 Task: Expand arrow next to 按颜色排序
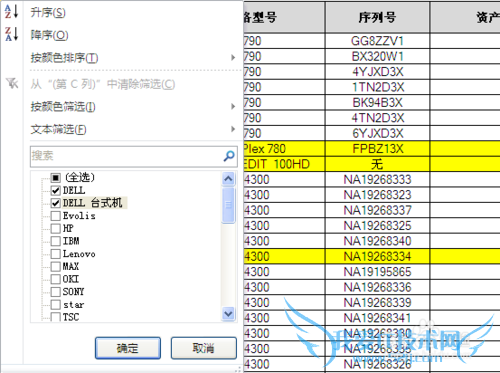click(x=233, y=58)
